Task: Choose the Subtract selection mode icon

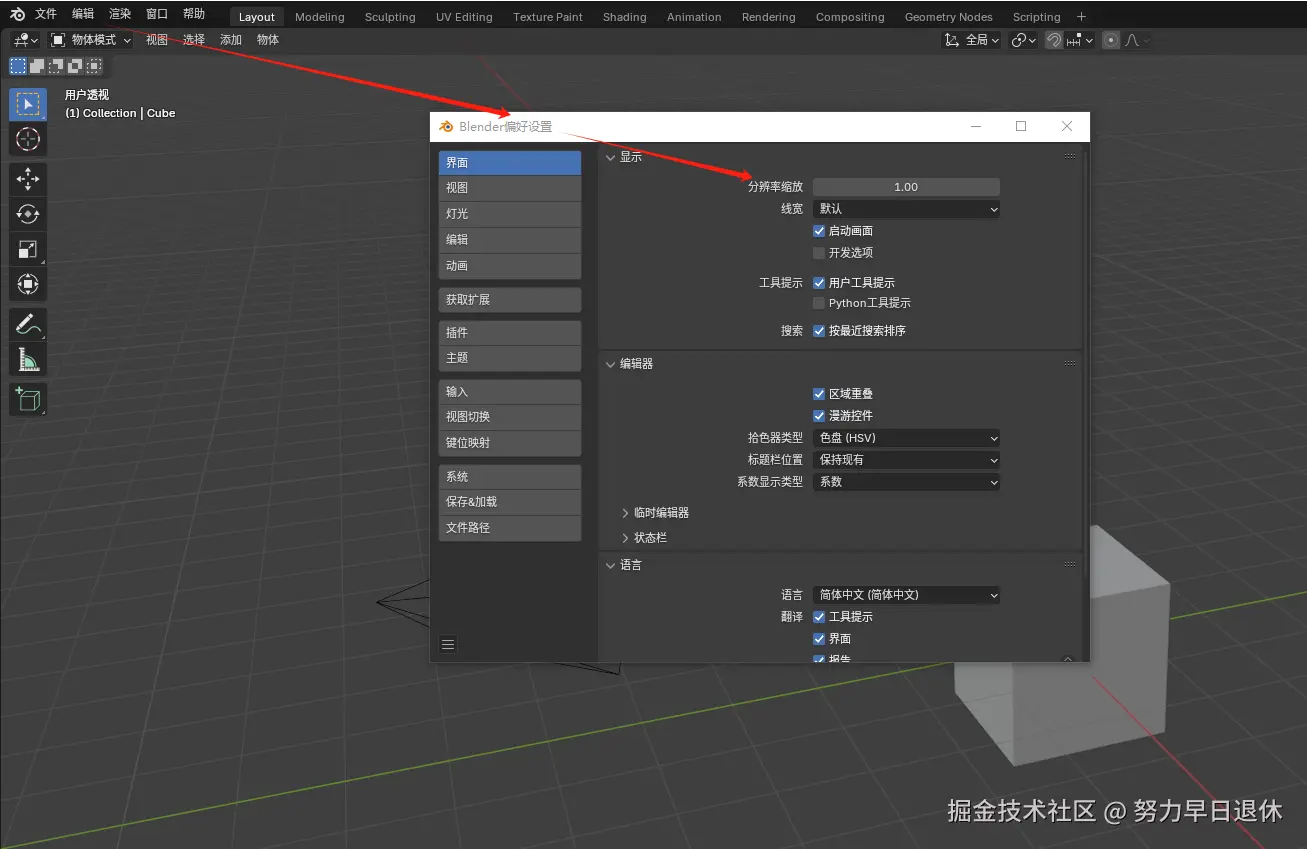Action: point(56,66)
